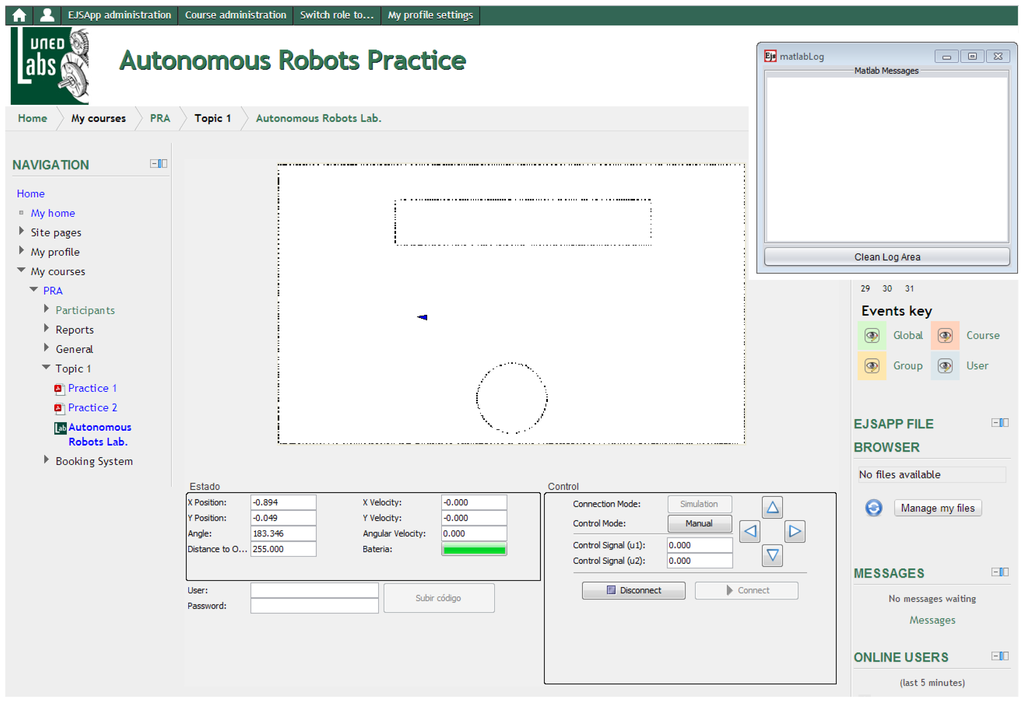Click the User input field
Screen dimensions: 1024x702
click(314, 591)
